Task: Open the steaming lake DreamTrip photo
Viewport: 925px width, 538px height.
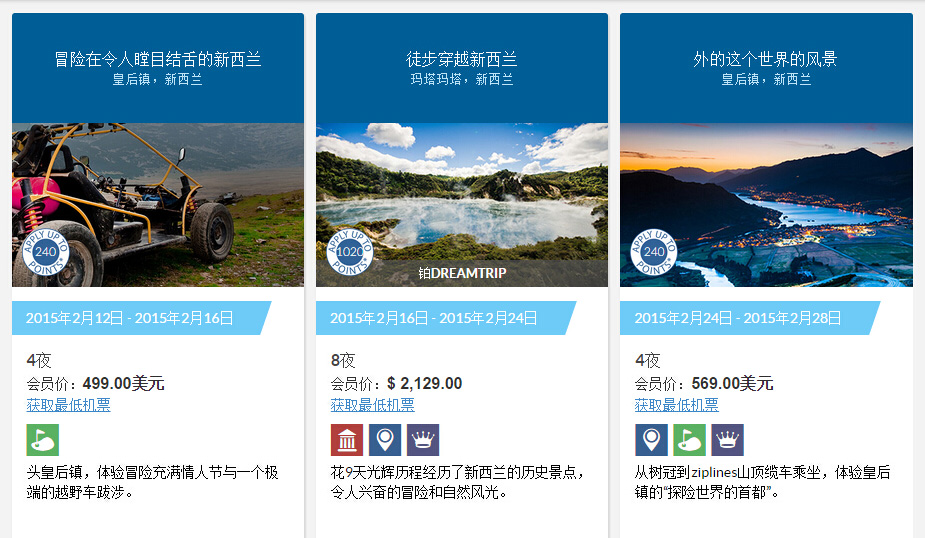Action: (462, 205)
